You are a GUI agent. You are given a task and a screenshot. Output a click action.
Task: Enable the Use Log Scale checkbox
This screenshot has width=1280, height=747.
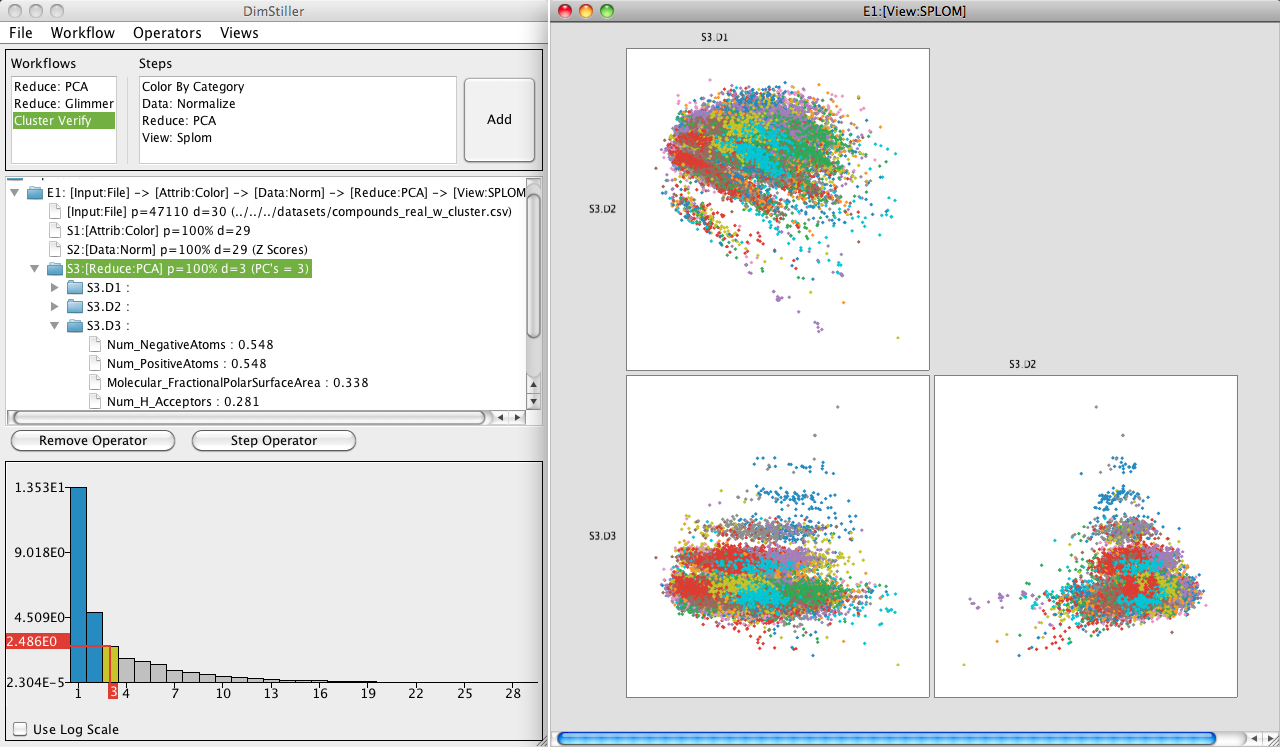point(20,729)
